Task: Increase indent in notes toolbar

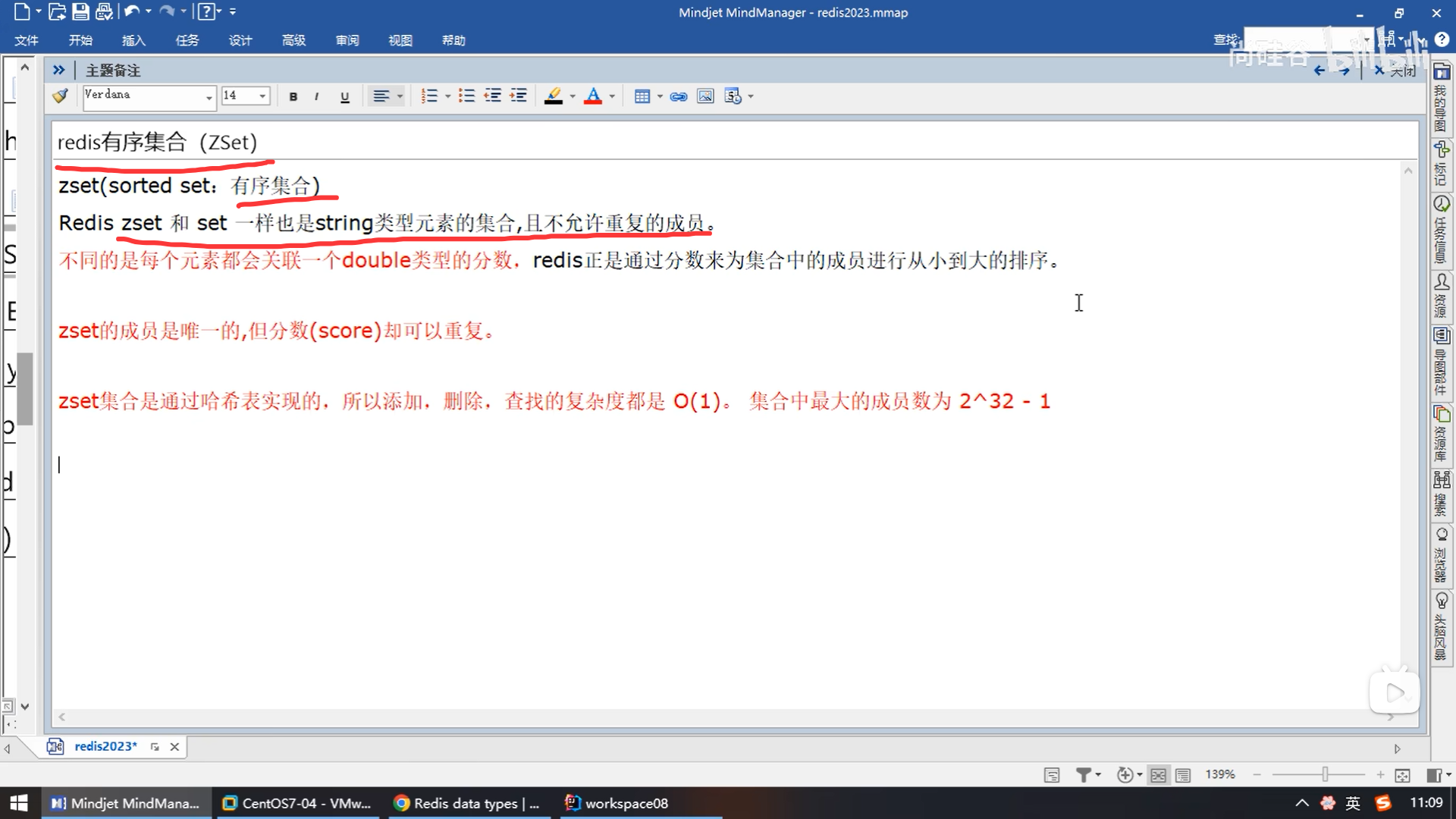Action: (x=519, y=96)
